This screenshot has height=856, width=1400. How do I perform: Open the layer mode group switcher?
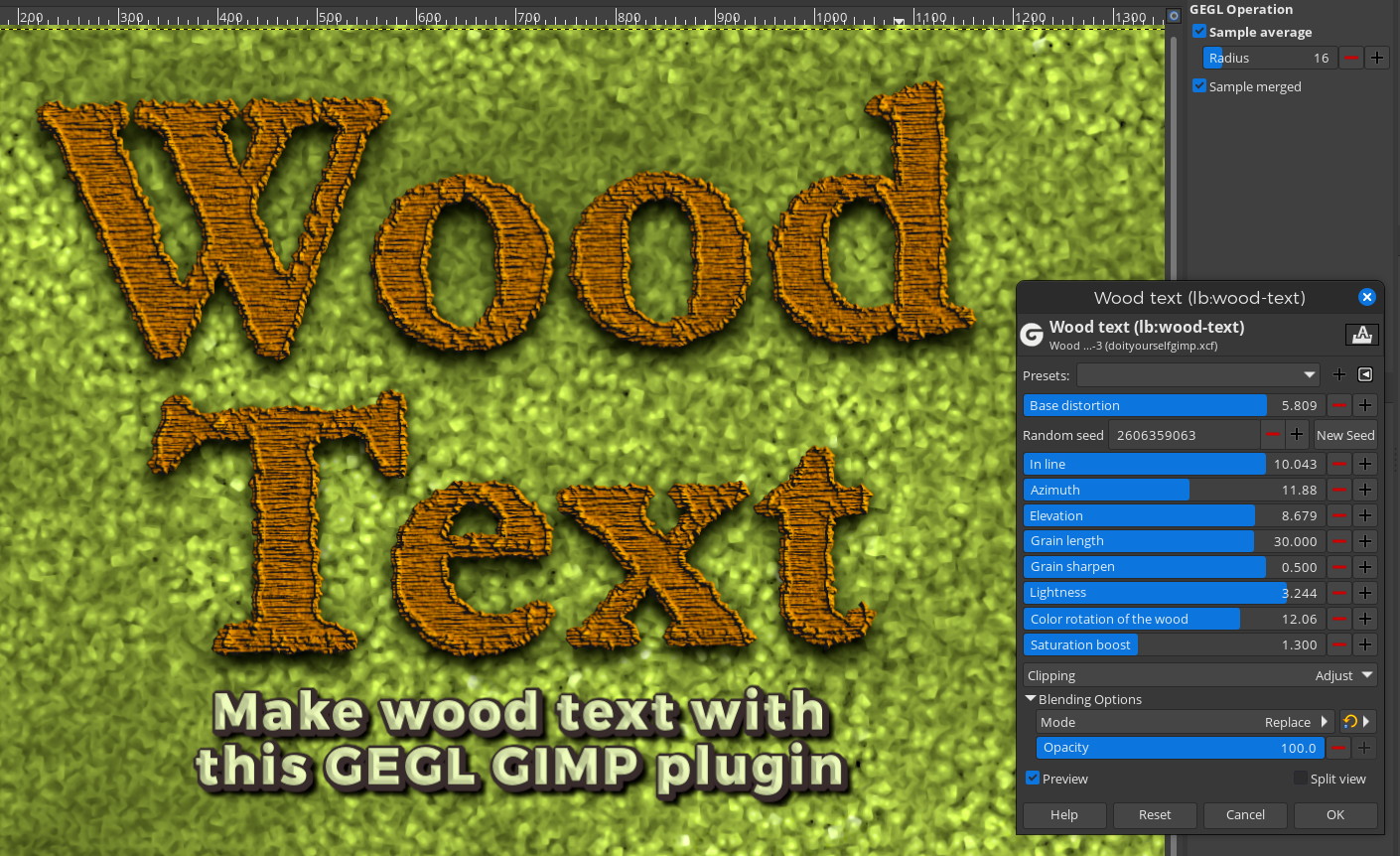click(x=1356, y=722)
